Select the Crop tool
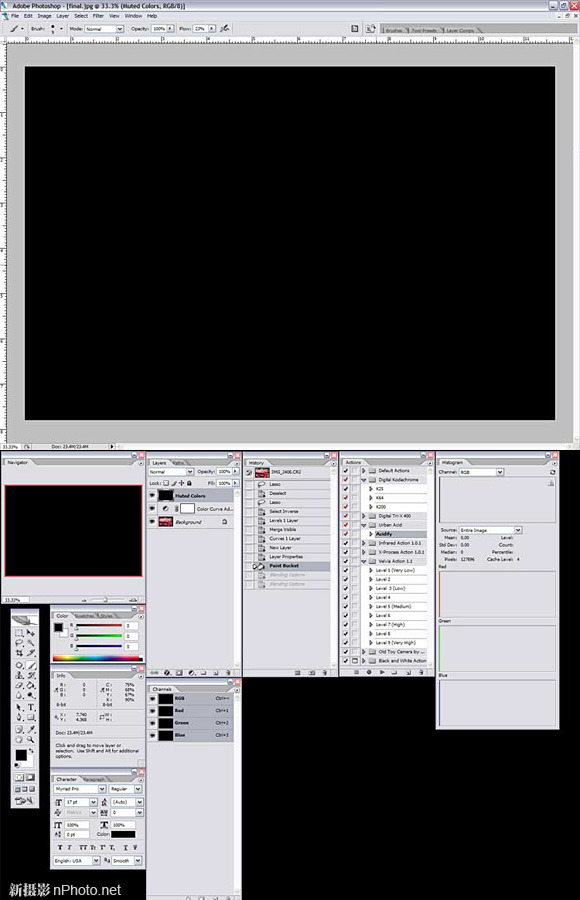580x900 pixels. (x=19, y=653)
